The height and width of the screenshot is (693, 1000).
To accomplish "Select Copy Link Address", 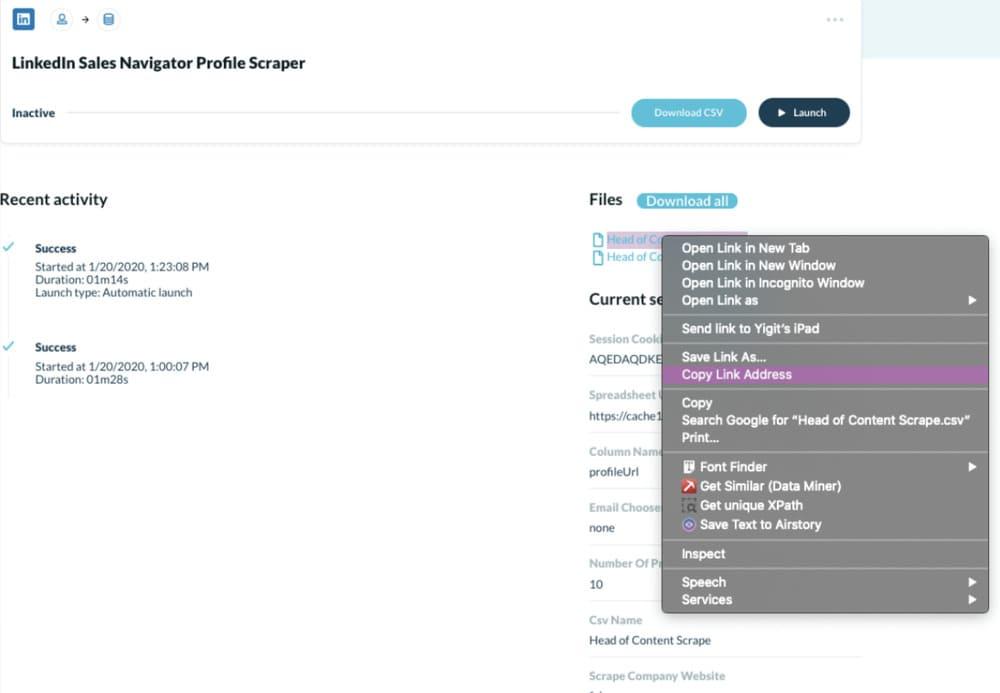I will (x=825, y=375).
